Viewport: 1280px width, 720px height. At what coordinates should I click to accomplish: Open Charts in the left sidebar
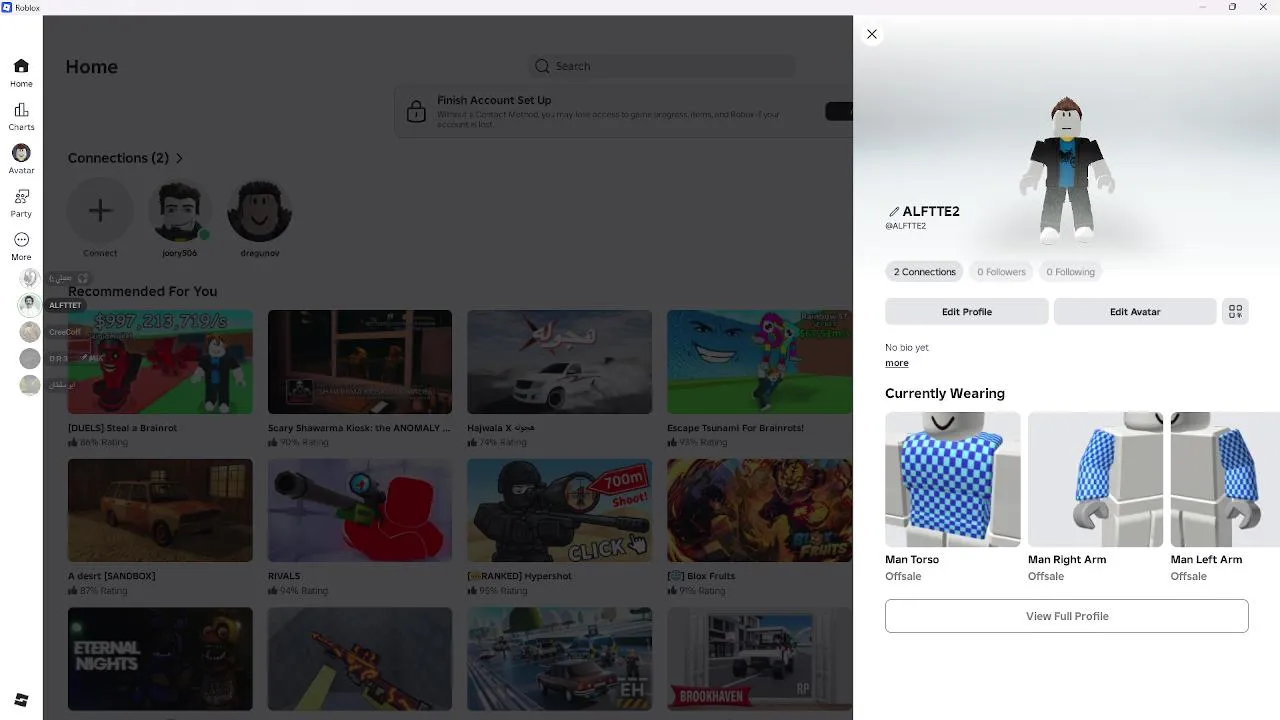[x=21, y=117]
